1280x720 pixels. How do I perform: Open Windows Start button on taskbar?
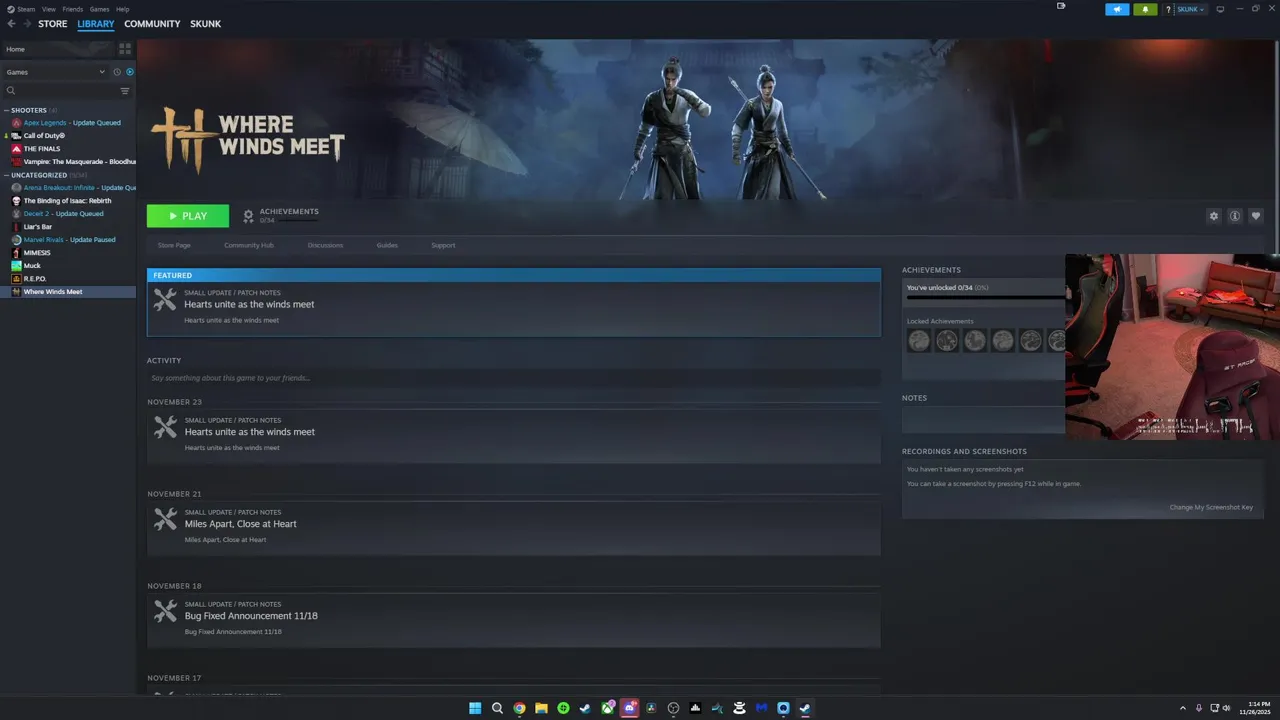coord(475,708)
